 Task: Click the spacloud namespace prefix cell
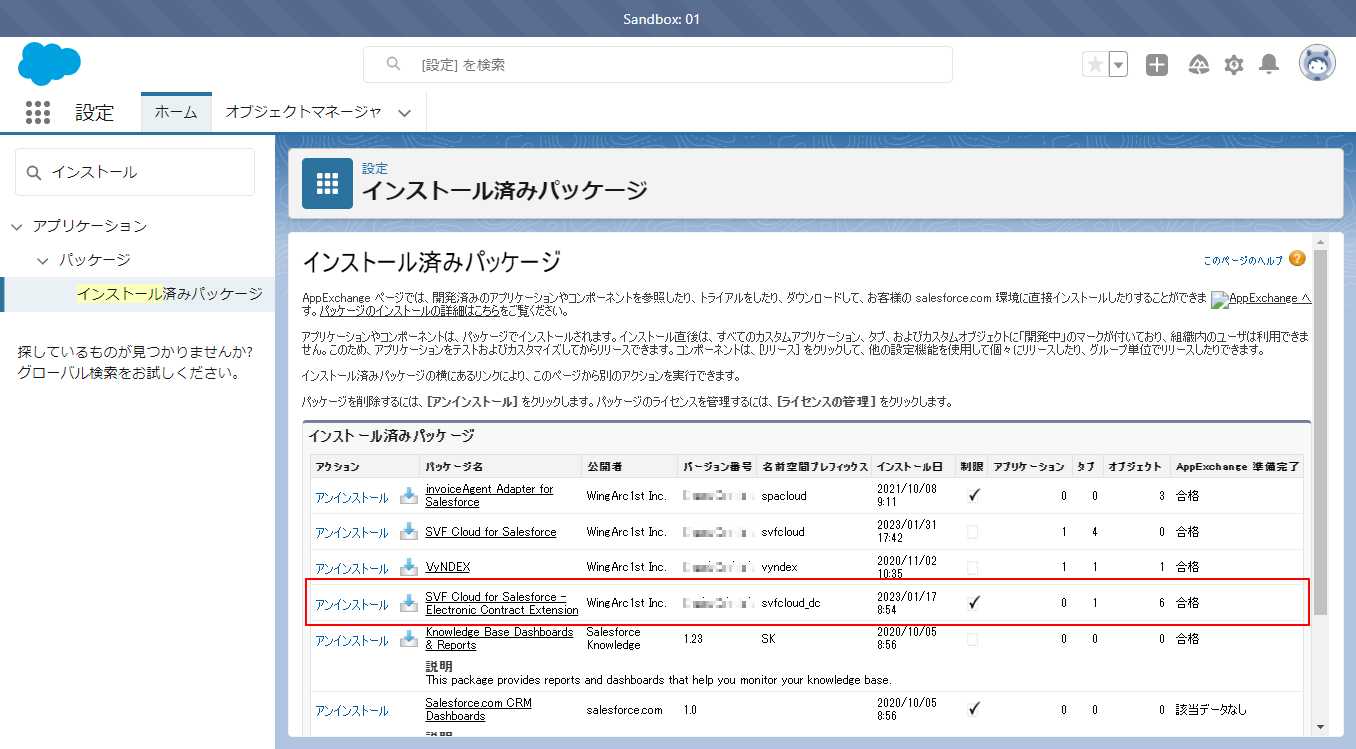(784, 495)
